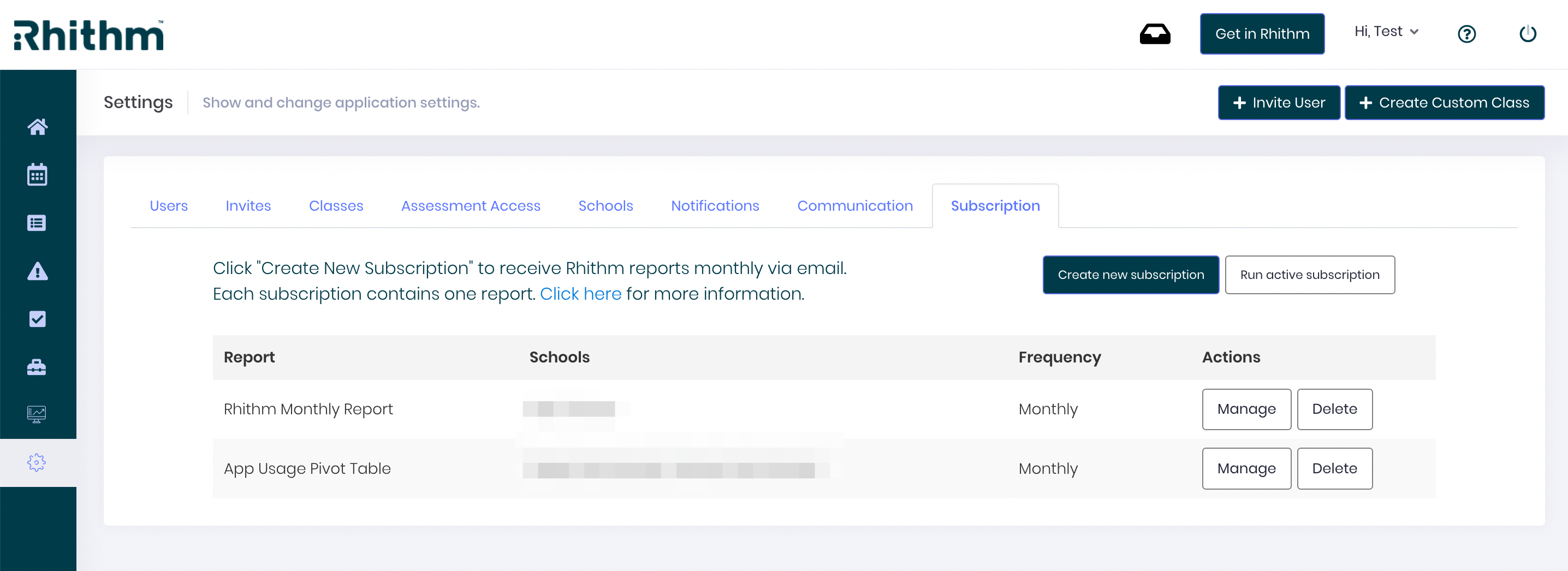Viewport: 1568px width, 571px height.
Task: Open the analytics monitor sidebar icon
Action: (37, 414)
